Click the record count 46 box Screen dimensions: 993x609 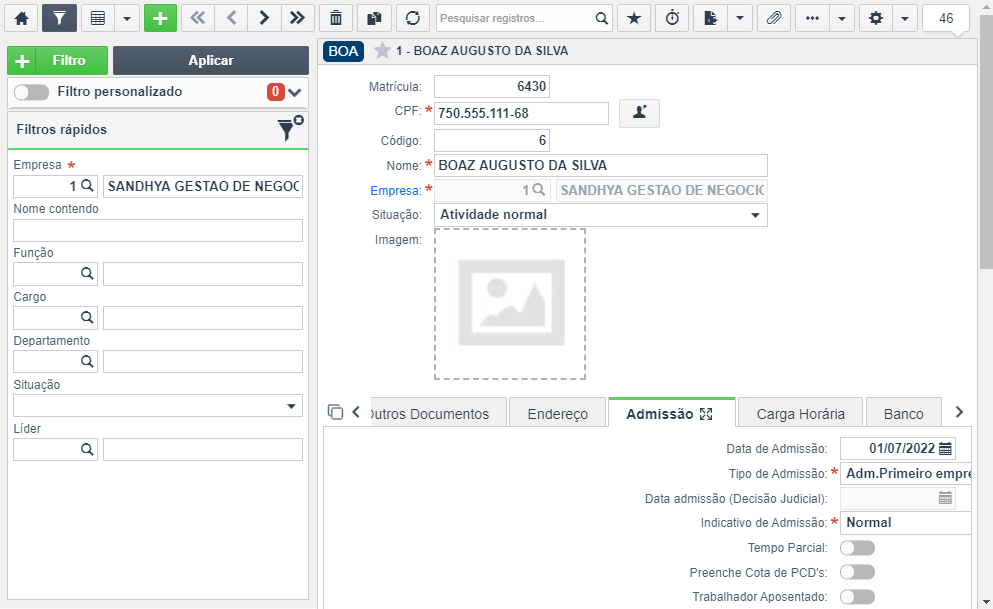[x=946, y=18]
